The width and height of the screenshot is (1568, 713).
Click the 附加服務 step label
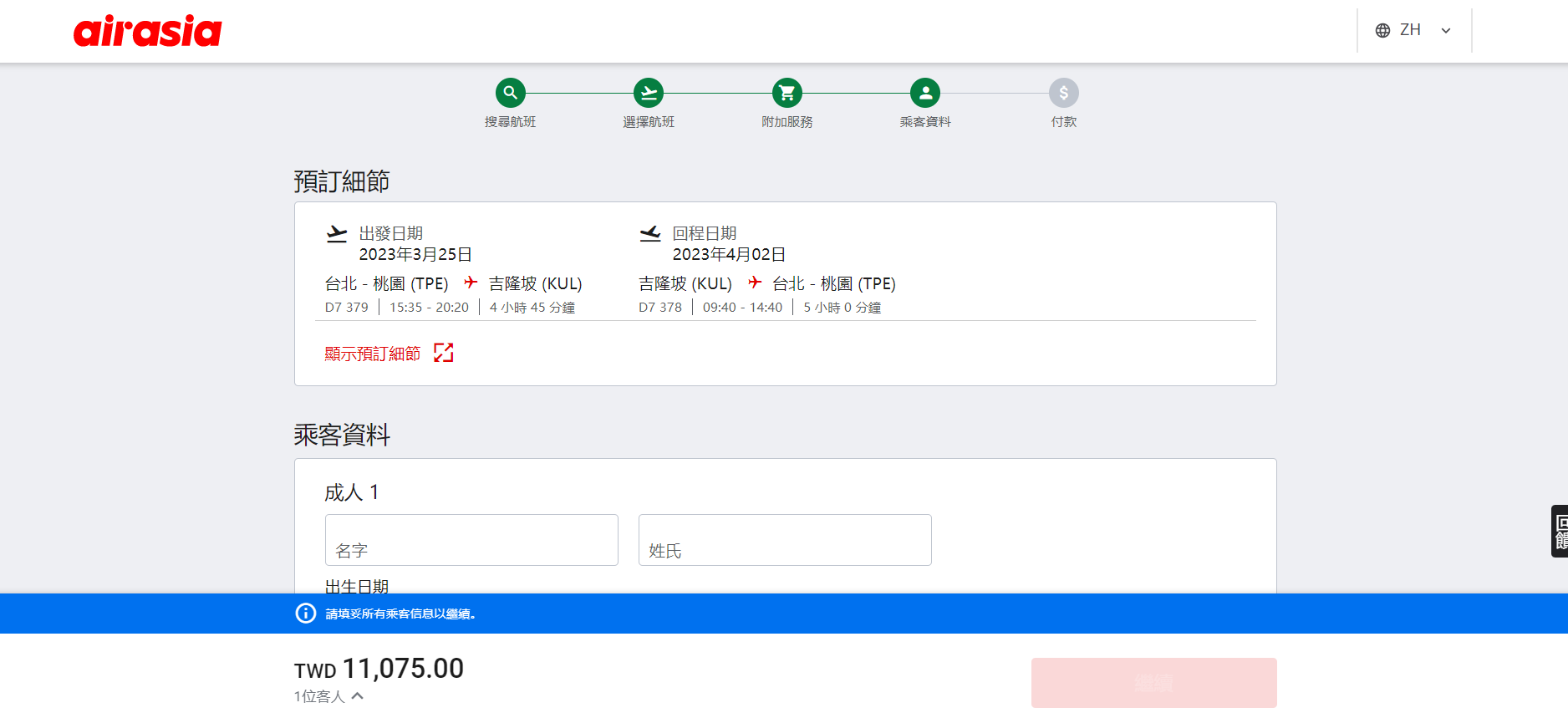(787, 122)
